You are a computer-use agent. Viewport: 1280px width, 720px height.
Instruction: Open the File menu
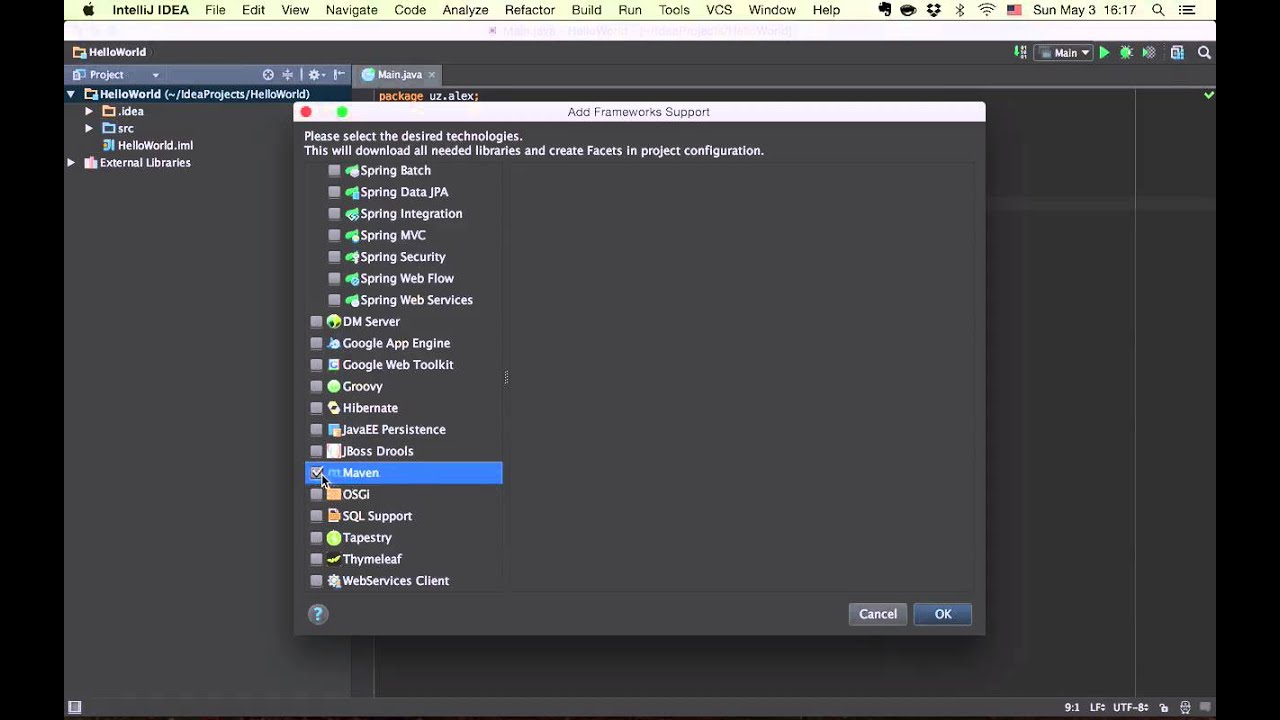click(215, 10)
